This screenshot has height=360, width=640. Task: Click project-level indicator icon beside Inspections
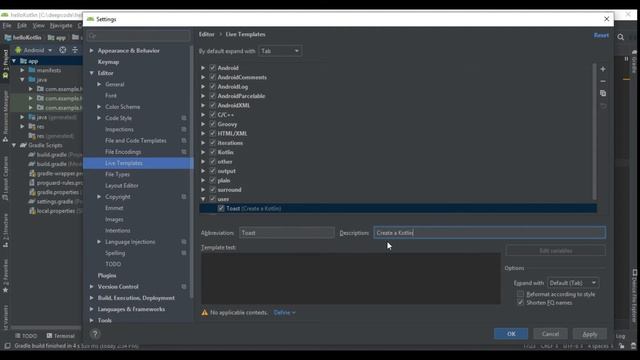184,129
